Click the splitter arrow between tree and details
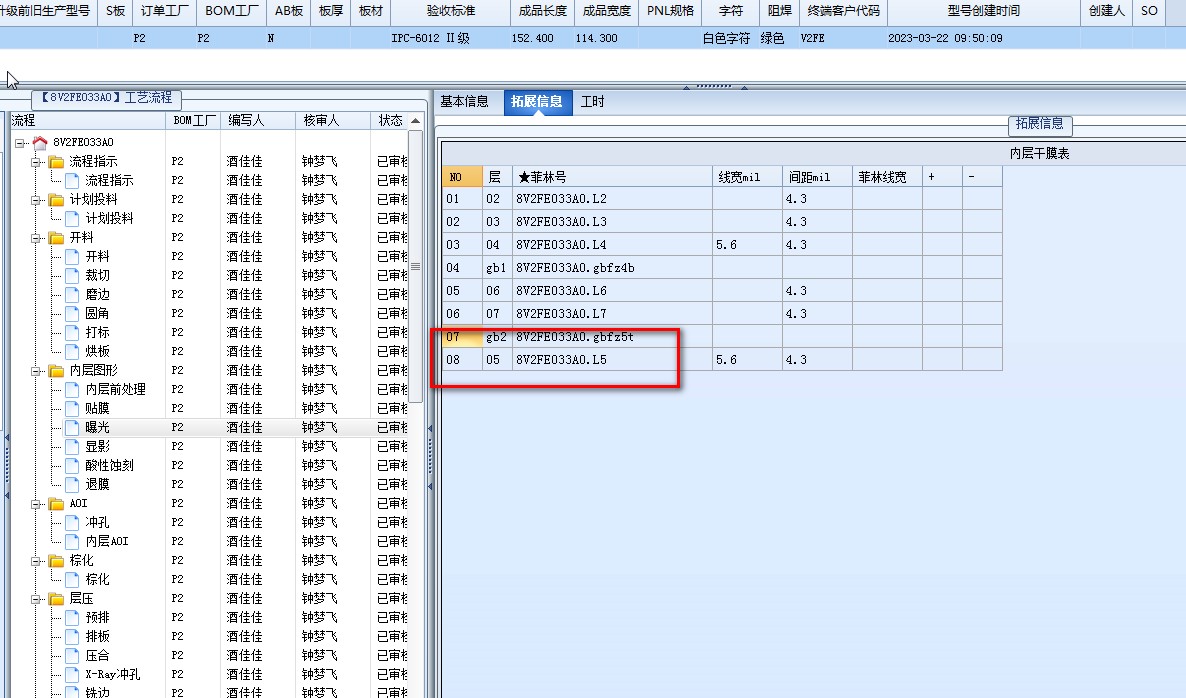The image size is (1186, 698). click(x=430, y=457)
